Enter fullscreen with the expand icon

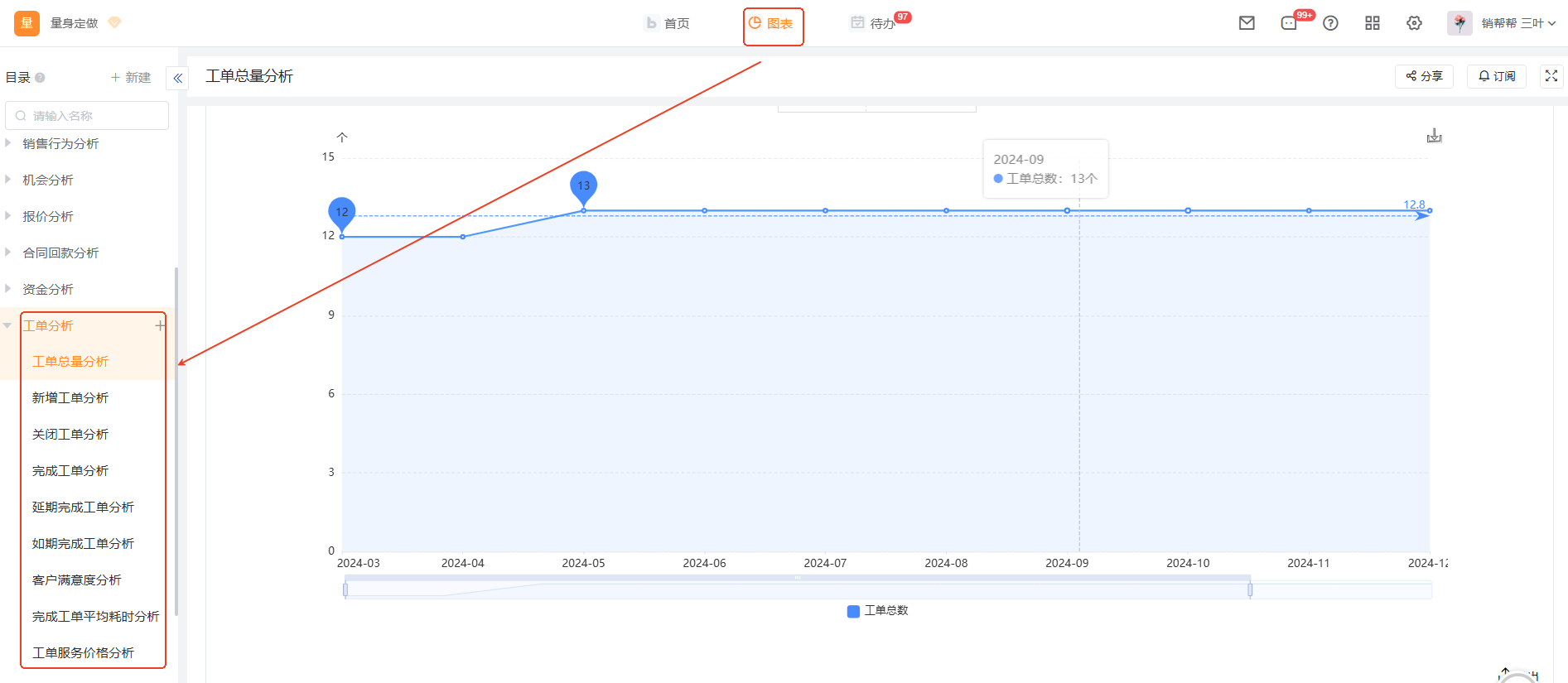[x=1551, y=76]
